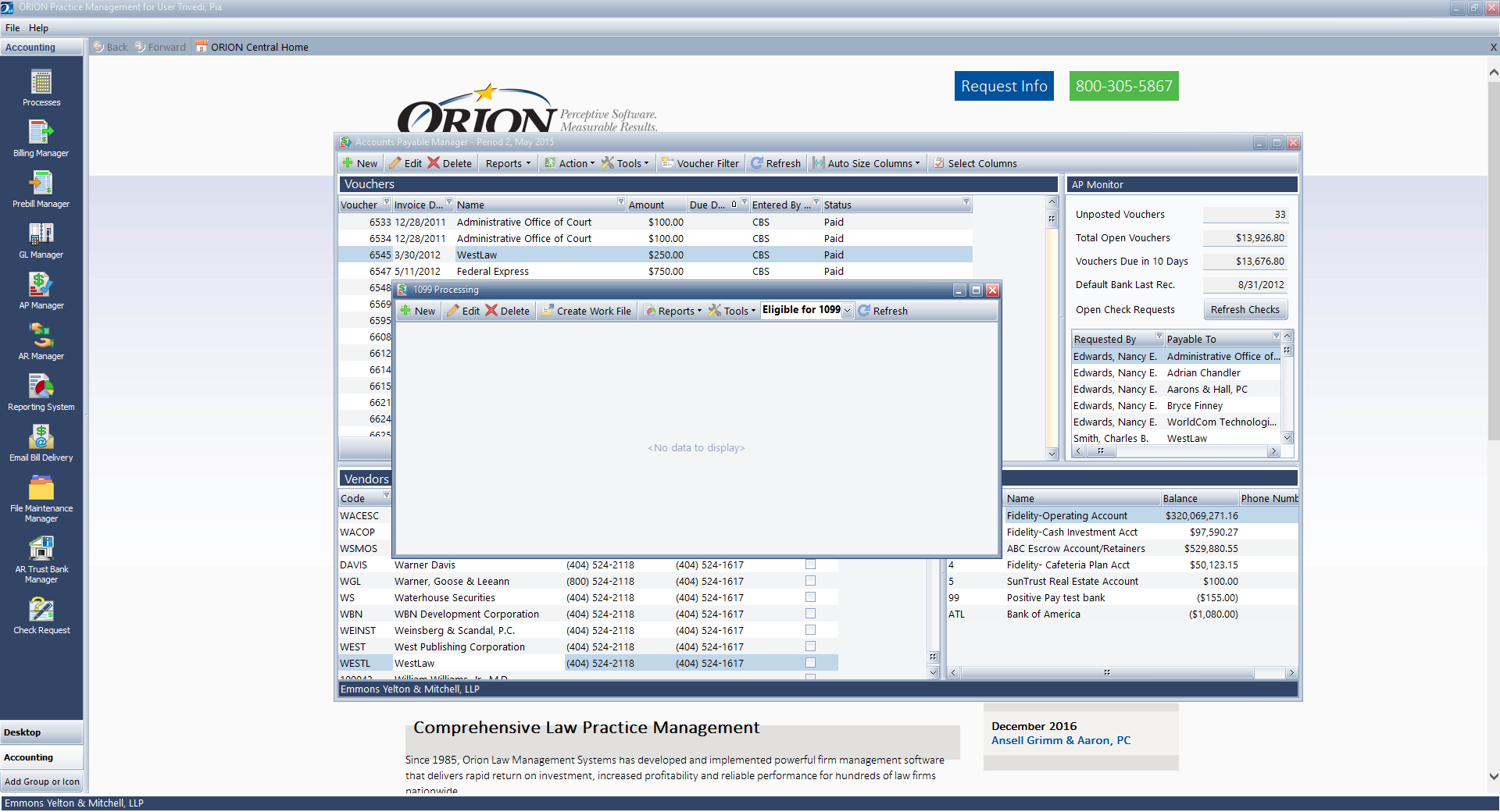
Task: Launch the Reporting System icon
Action: click(41, 392)
